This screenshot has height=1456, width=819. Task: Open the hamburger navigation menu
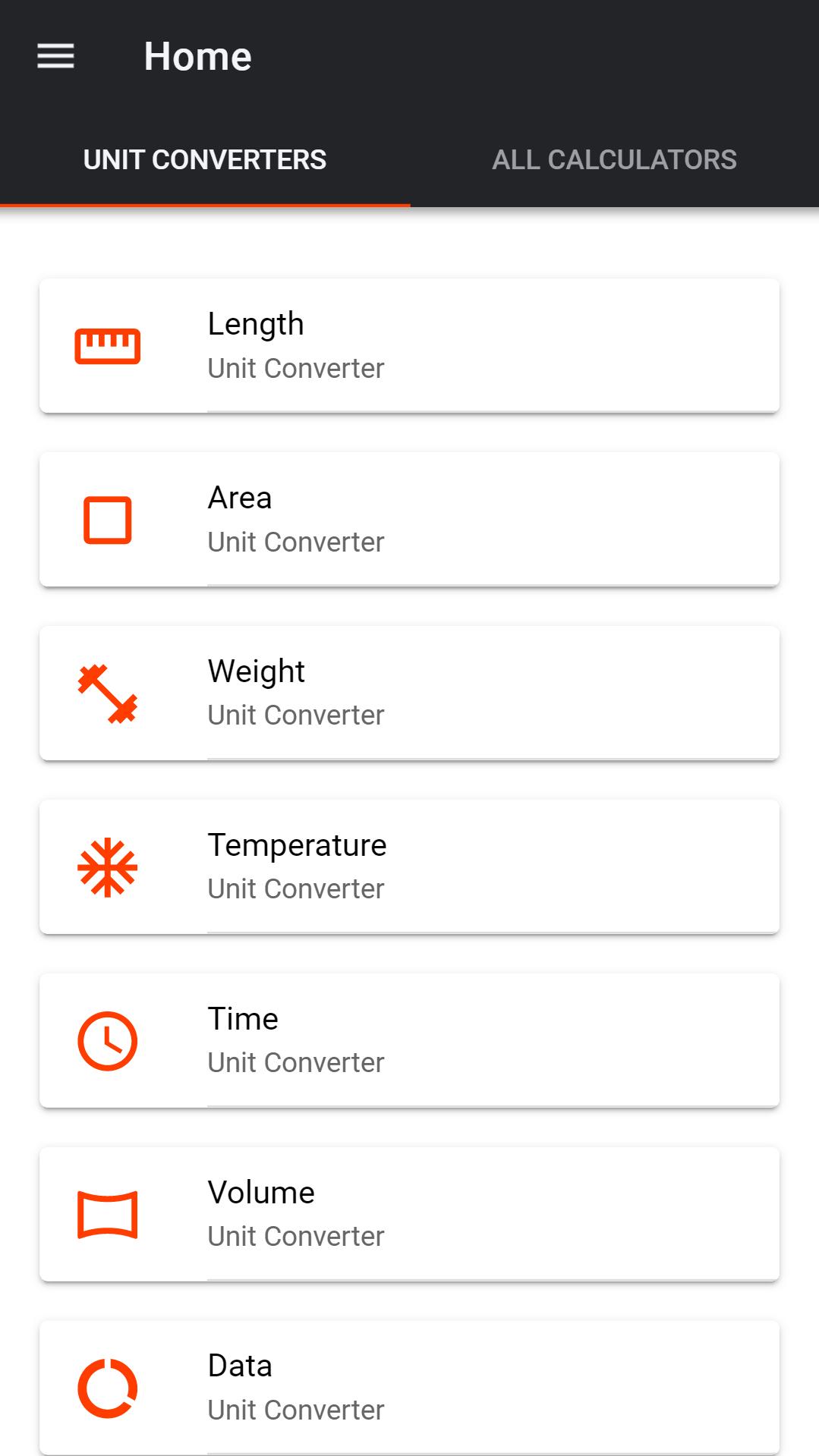click(x=55, y=56)
